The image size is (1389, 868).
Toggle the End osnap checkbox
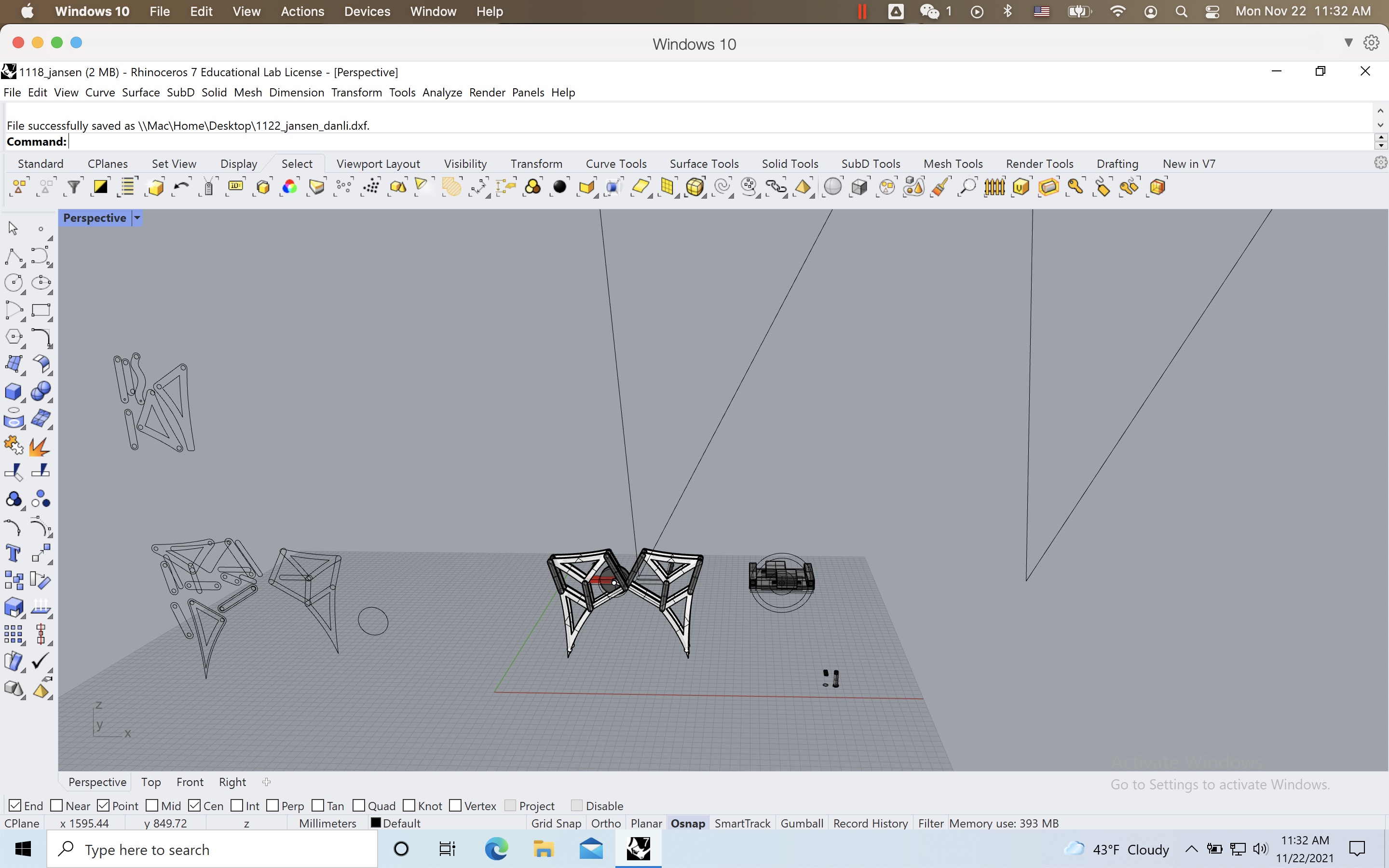click(15, 805)
